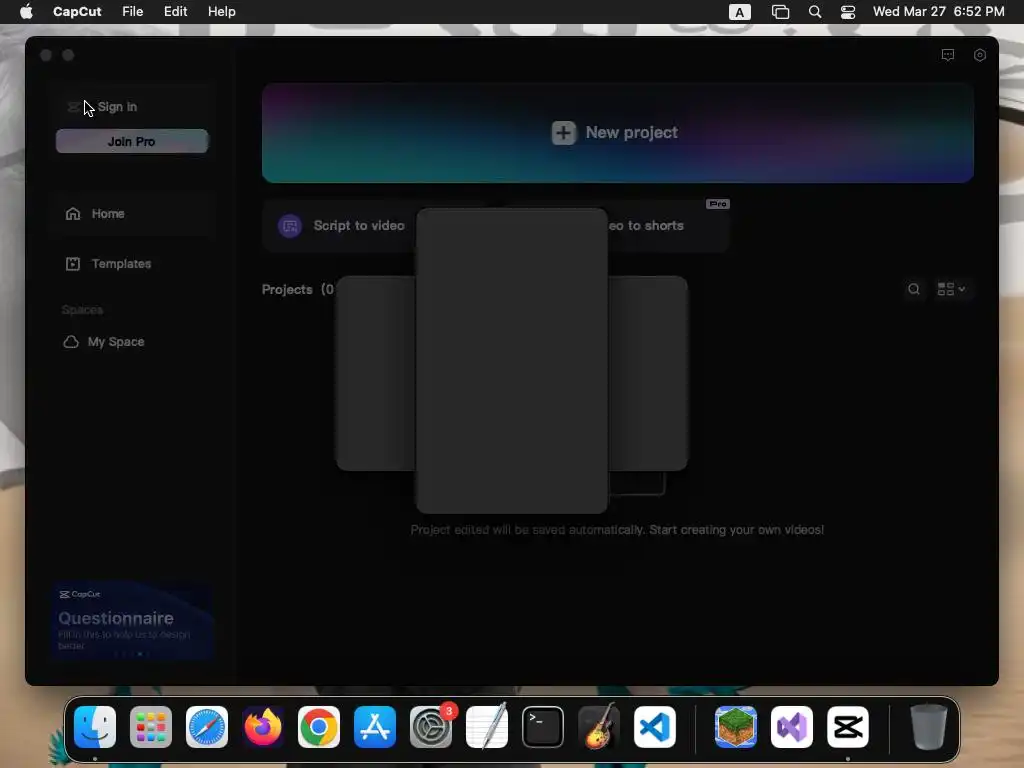Screen dimensions: 1024x768
Task: Click Sign in in the sidebar
Action: (118, 107)
